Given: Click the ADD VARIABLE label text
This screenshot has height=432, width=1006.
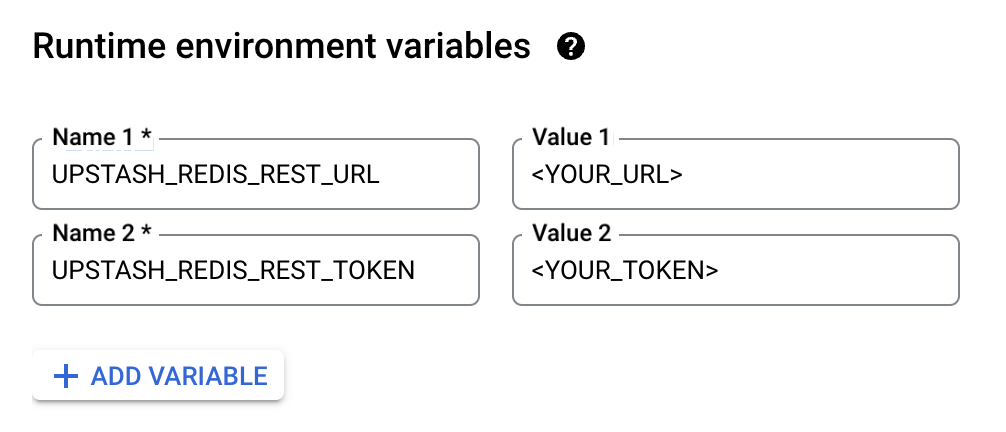Looking at the screenshot, I should (179, 376).
